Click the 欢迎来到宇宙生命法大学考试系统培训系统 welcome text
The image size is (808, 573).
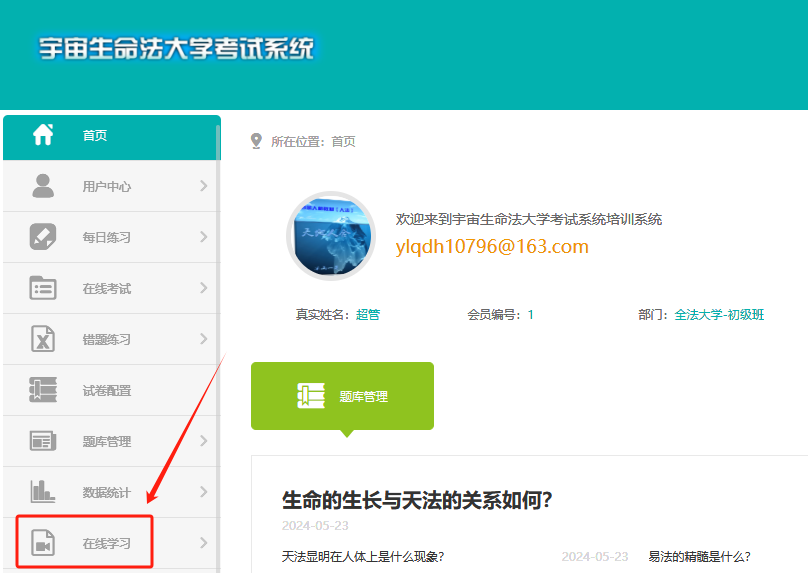click(x=529, y=219)
